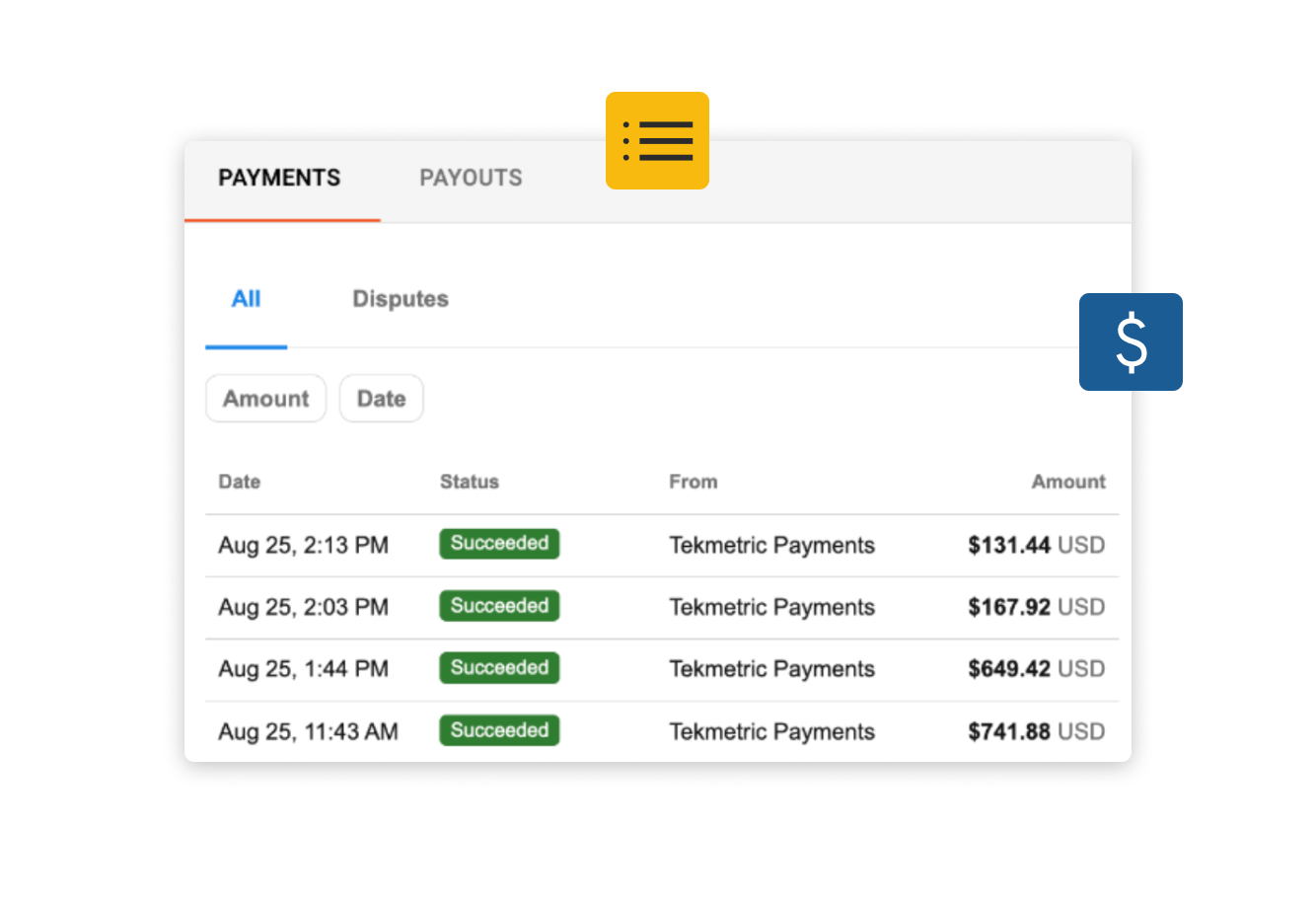Click the $741.88 USD amount
Viewport: 1316px width, 905px height.
point(1036,731)
